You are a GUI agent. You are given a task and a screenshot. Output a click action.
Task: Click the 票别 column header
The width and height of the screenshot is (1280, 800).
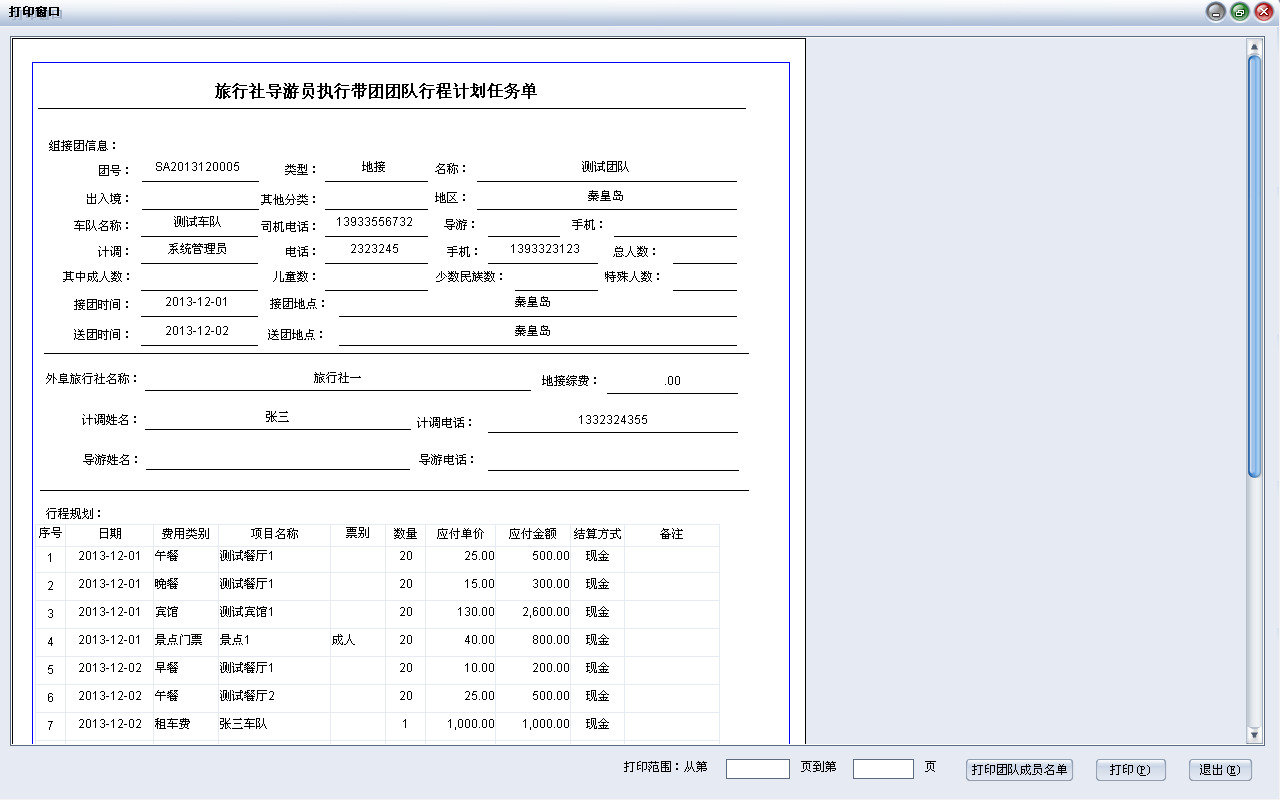point(357,534)
